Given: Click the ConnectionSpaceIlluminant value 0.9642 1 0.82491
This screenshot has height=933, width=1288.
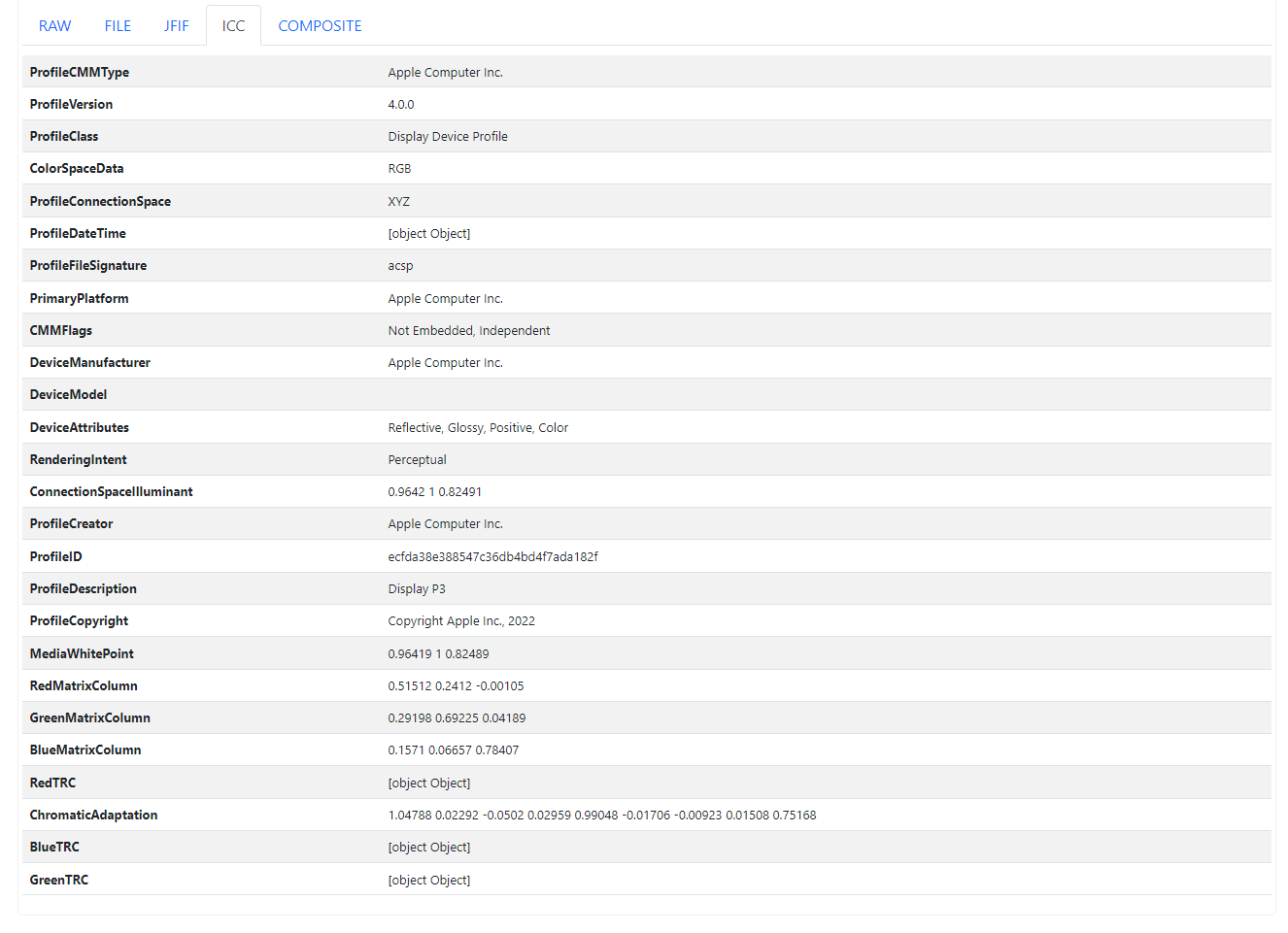Looking at the screenshot, I should coord(435,492).
